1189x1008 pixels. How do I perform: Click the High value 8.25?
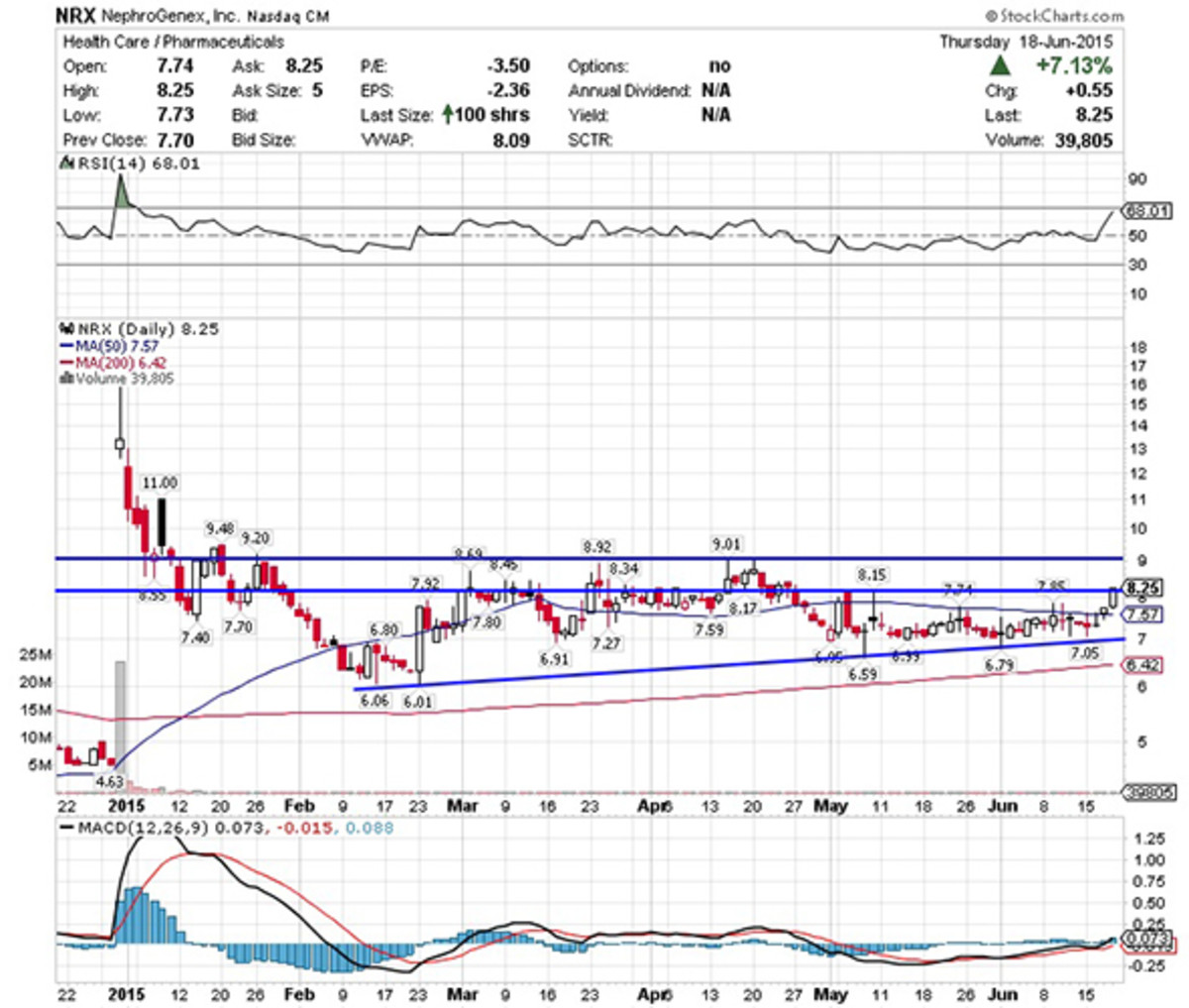[174, 91]
